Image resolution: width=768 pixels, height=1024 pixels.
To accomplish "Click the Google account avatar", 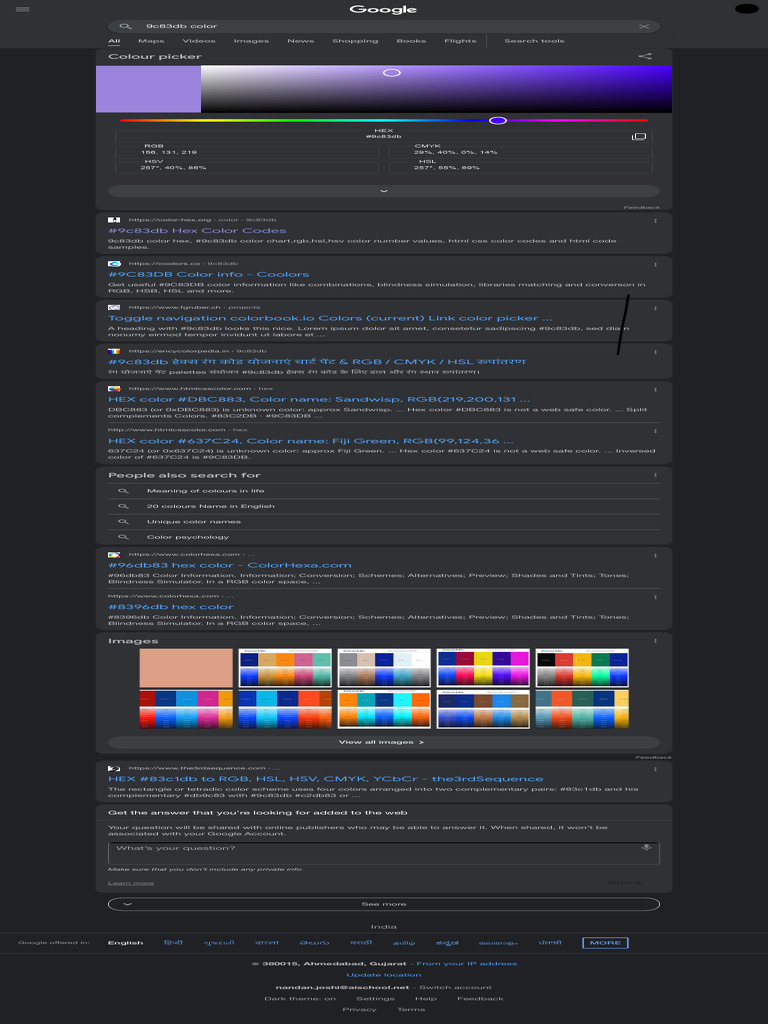I will point(746,8).
